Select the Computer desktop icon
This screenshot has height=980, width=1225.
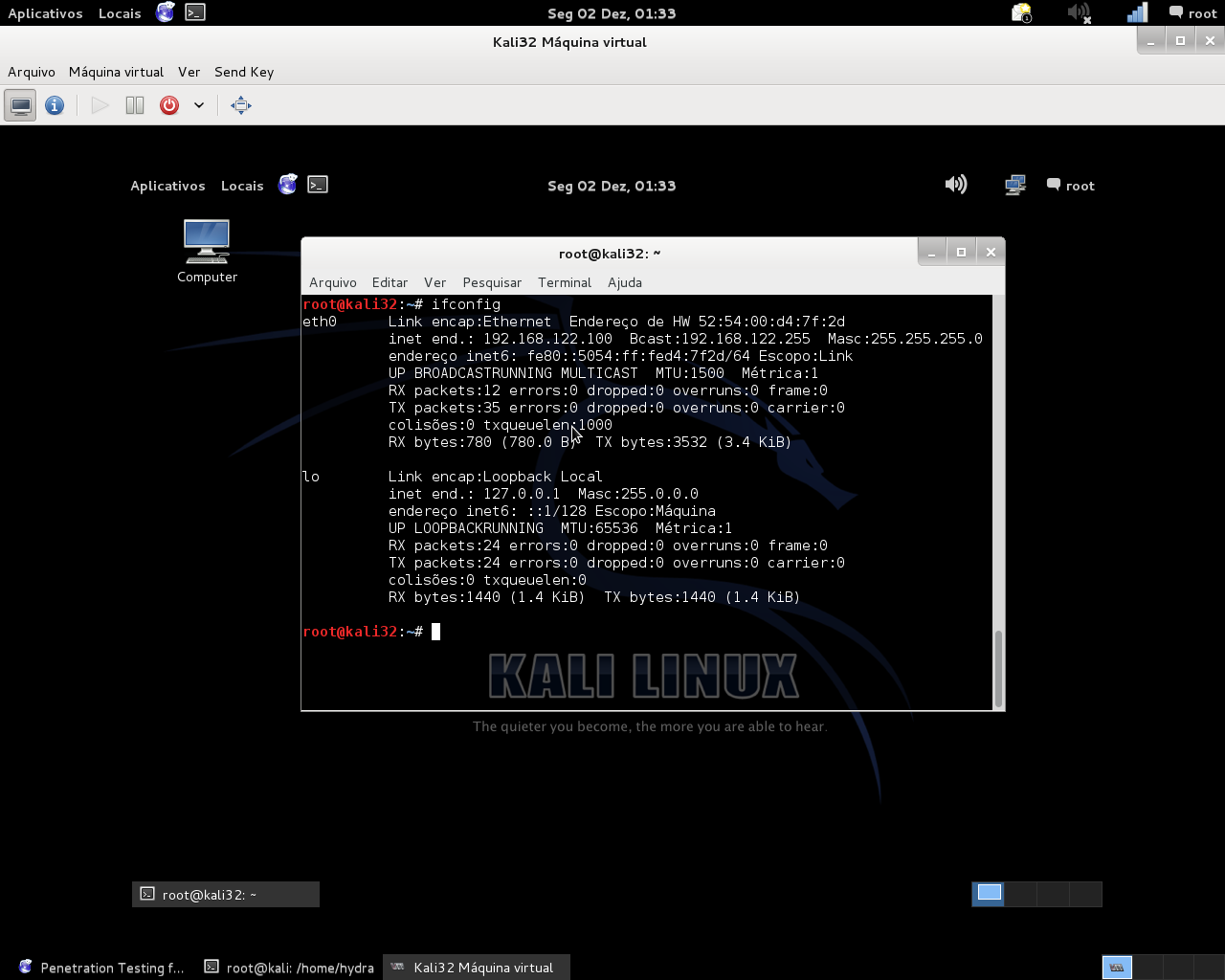pos(207,252)
